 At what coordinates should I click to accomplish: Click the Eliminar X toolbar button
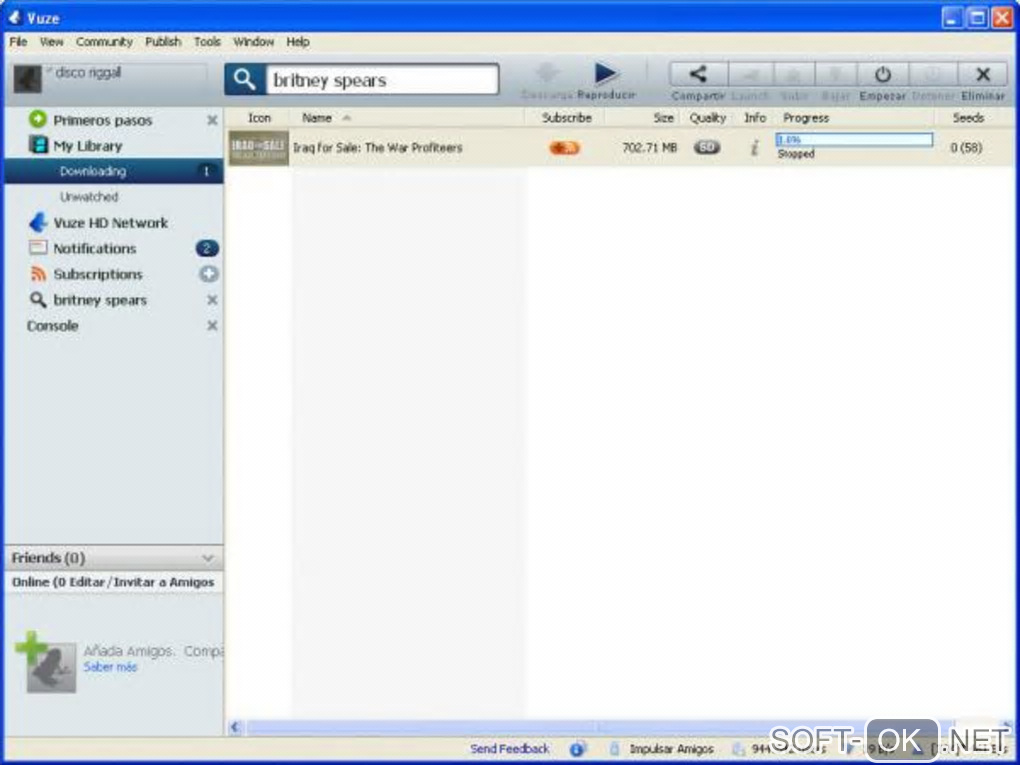983,74
